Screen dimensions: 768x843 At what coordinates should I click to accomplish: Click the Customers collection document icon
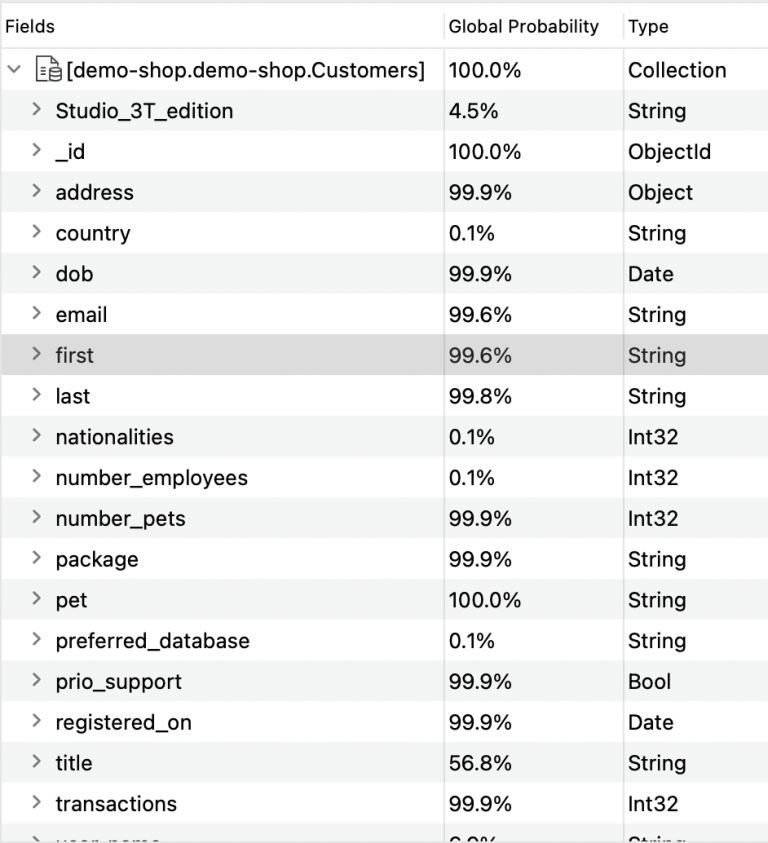(48, 70)
